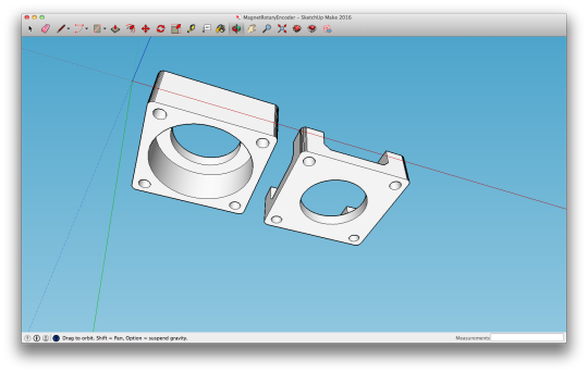The height and width of the screenshot is (373, 588).
Task: Click the geo-location status bar icon
Action: [27, 338]
